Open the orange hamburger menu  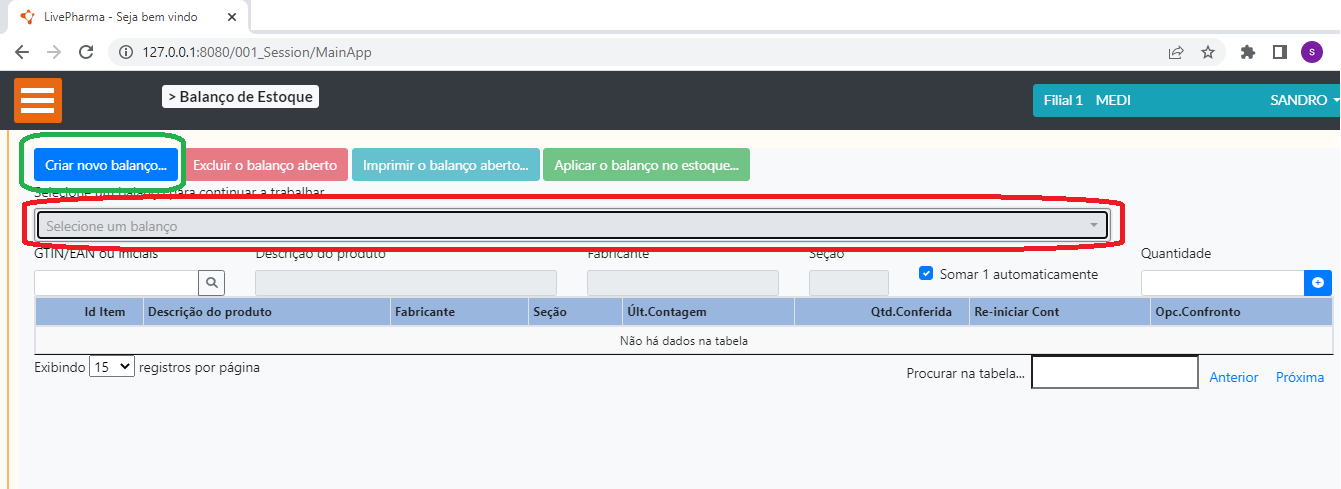click(38, 100)
